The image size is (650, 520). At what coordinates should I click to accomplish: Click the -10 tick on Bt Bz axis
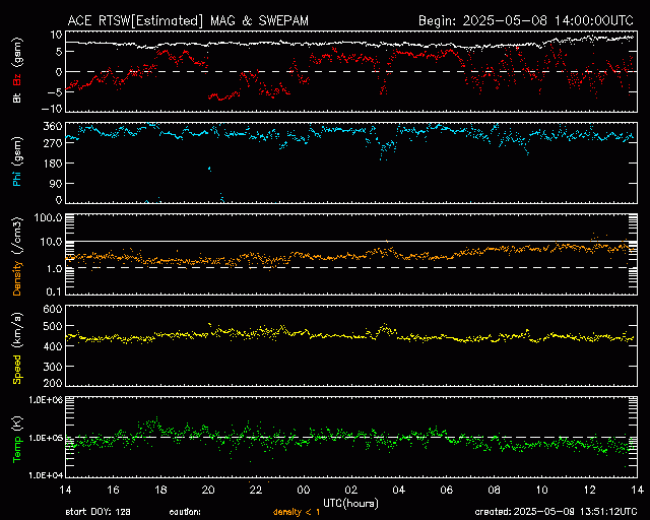pyautogui.click(x=52, y=109)
